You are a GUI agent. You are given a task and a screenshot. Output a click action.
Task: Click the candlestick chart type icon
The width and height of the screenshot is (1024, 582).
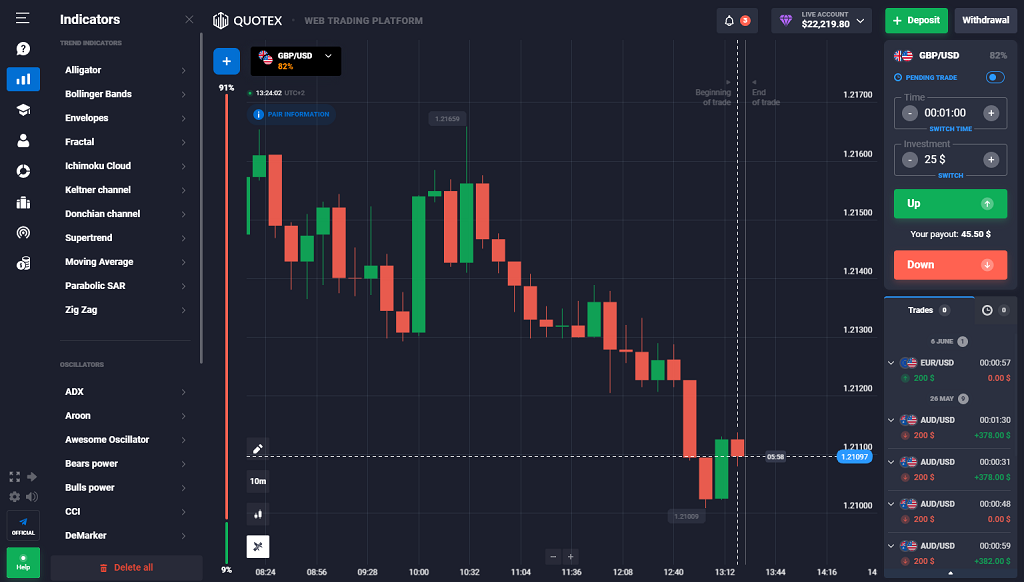(x=257, y=513)
